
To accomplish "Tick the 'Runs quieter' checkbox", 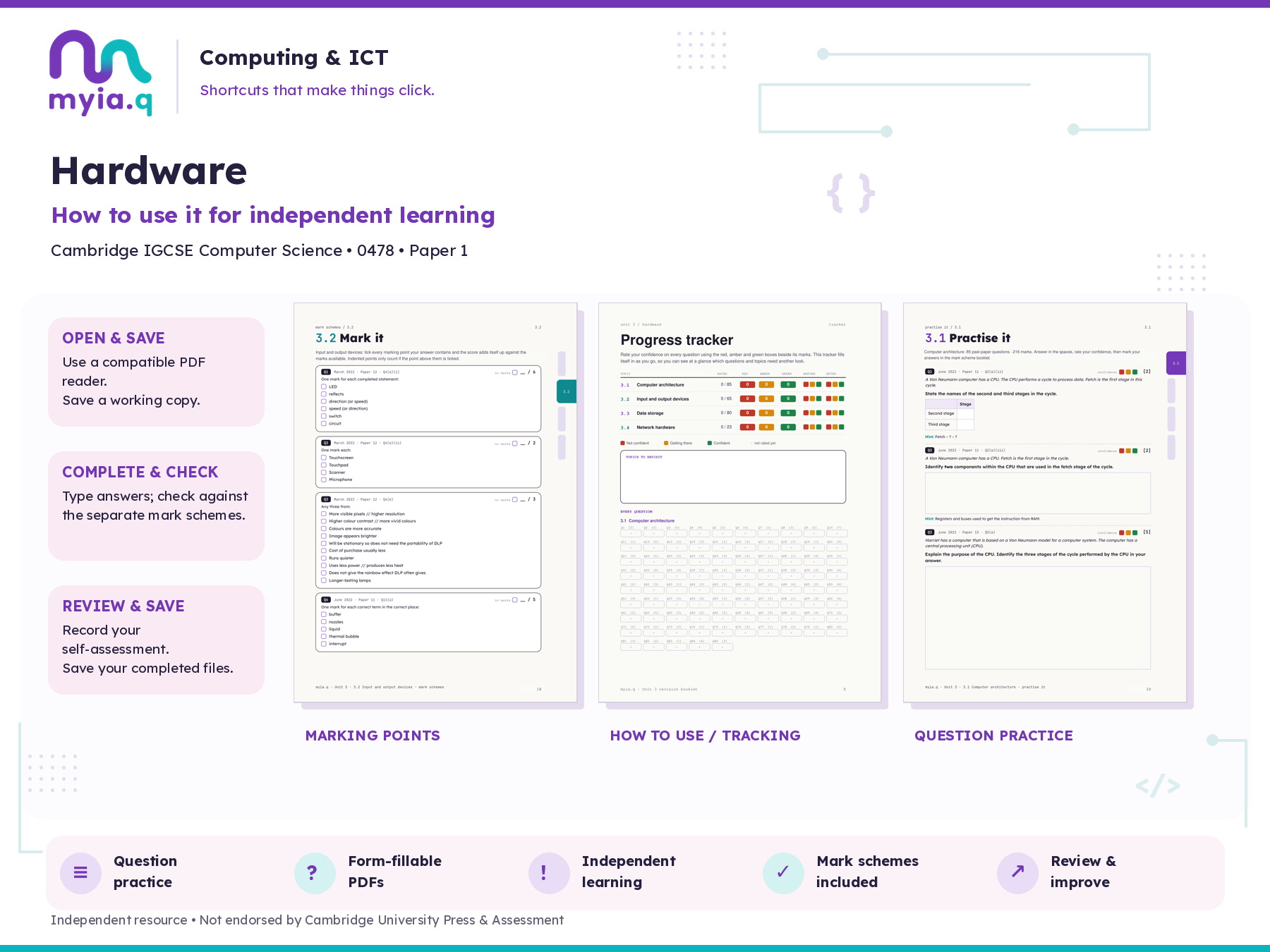I will coord(324,558).
